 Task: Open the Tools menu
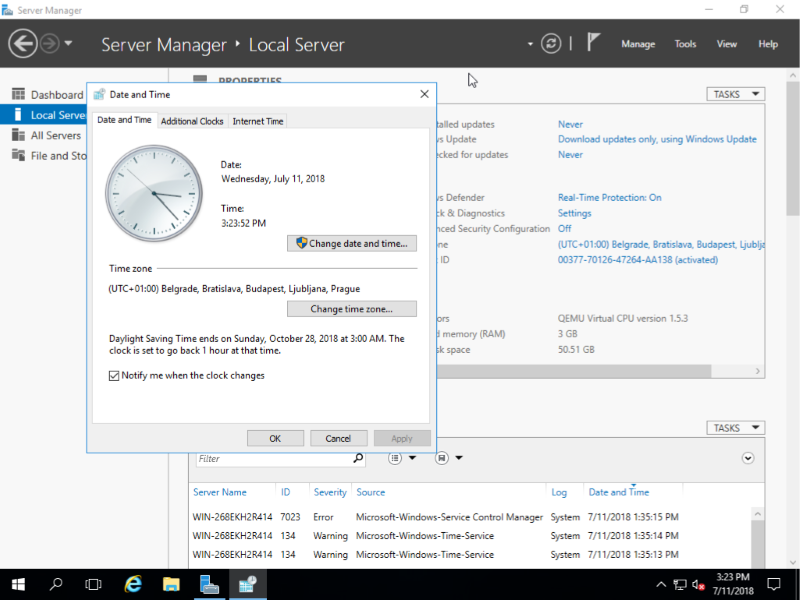click(x=685, y=44)
